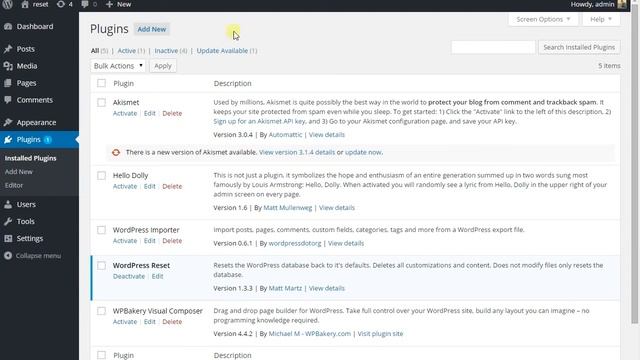Click the admin avatar thumbnail
Image resolution: width=640 pixels, height=360 pixels.
point(622,4)
